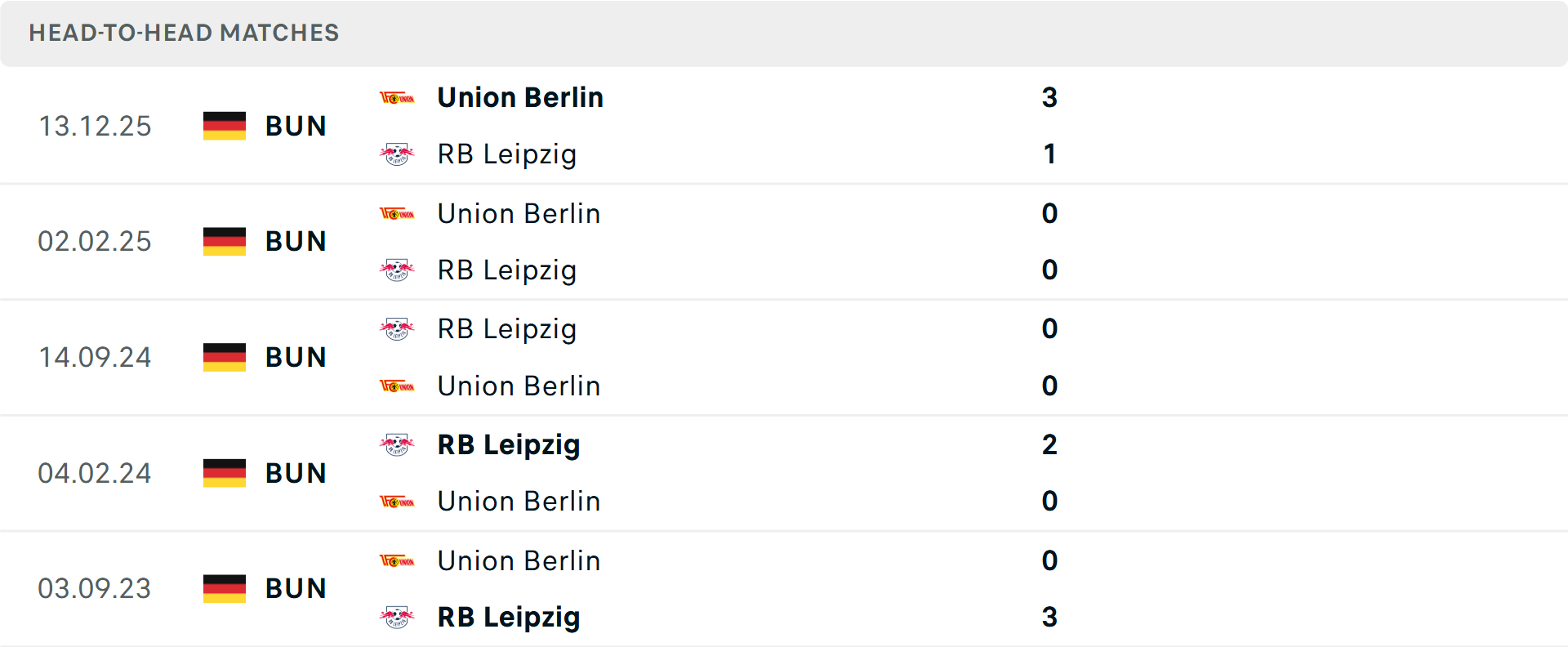
Task: Select the 03.09.23 match date
Action: 95,588
